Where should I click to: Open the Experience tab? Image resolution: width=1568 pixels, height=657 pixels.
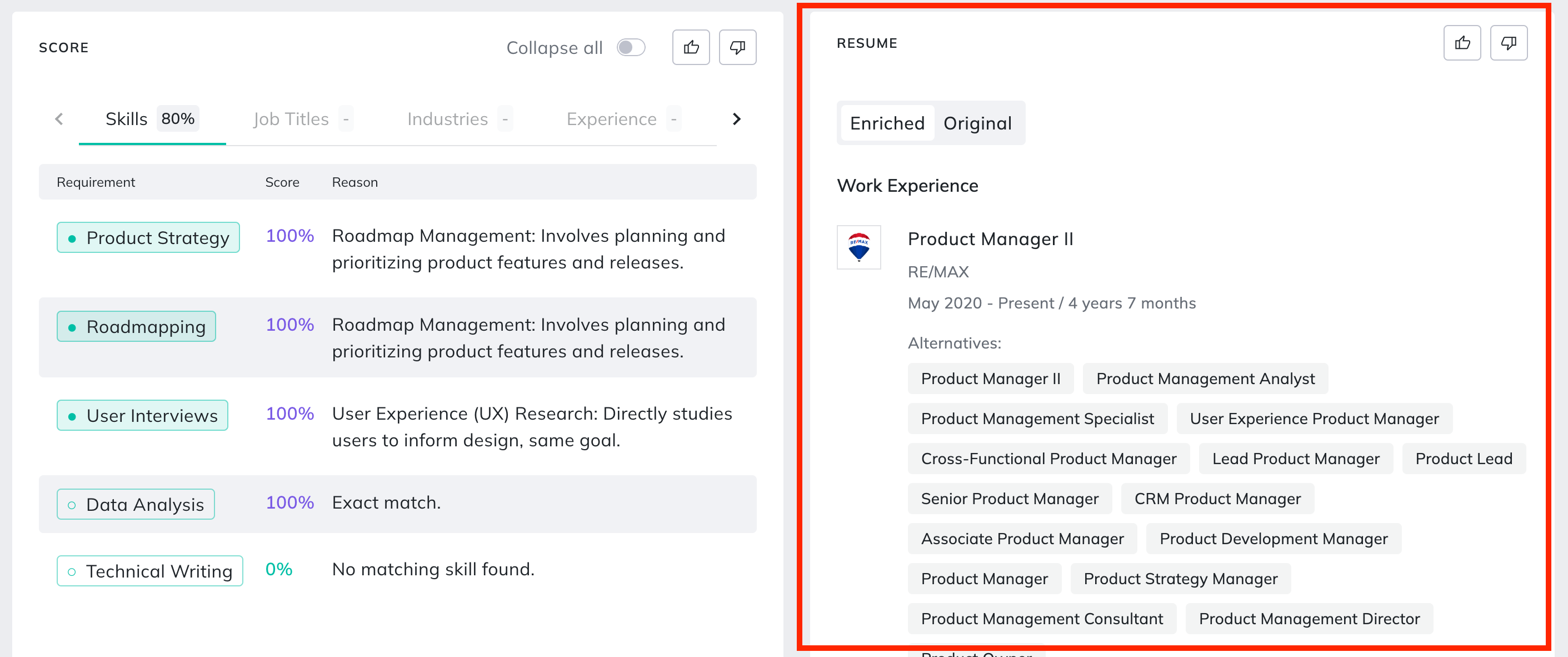pyautogui.click(x=624, y=119)
